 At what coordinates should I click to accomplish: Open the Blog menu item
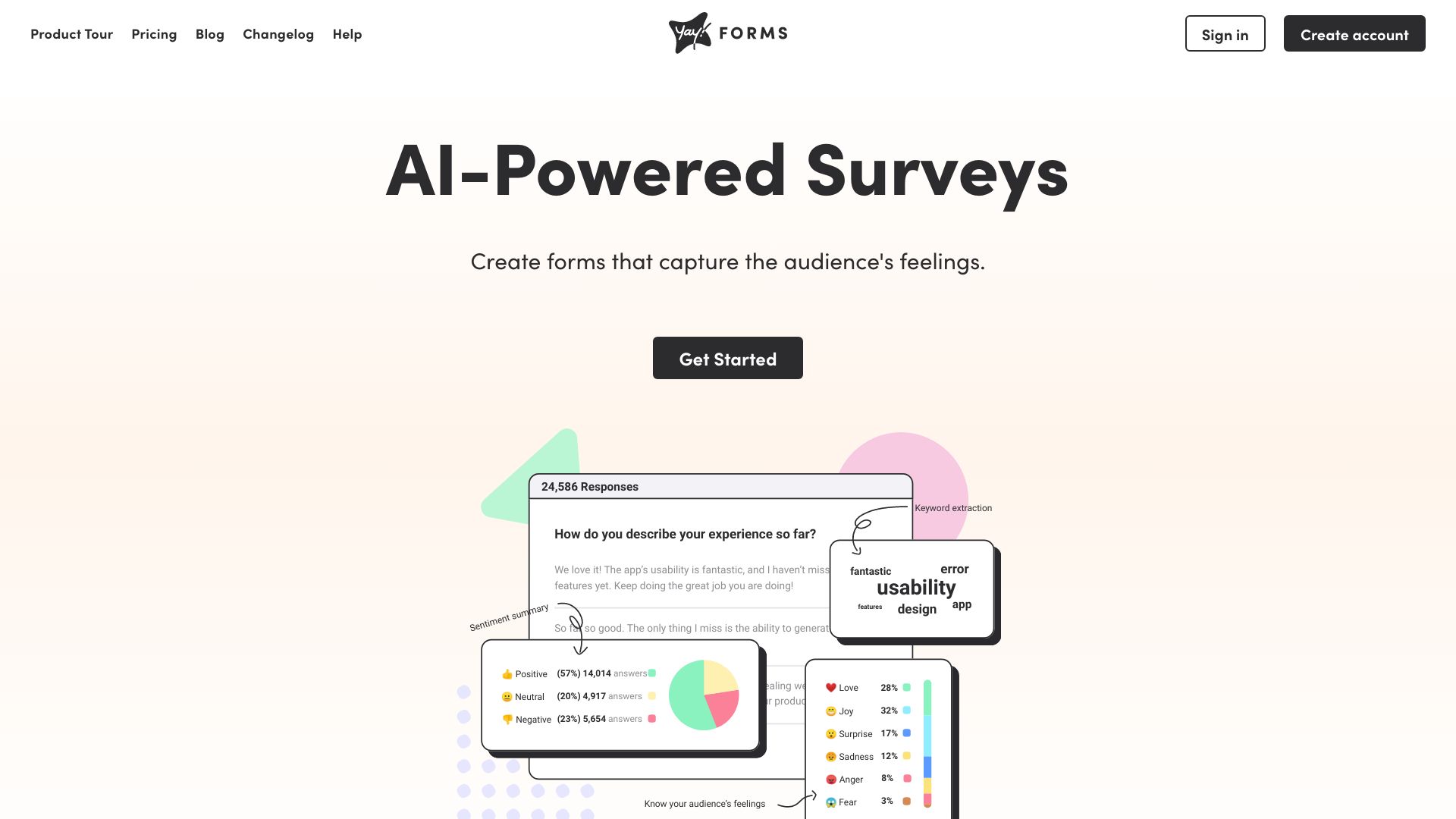coord(210,33)
